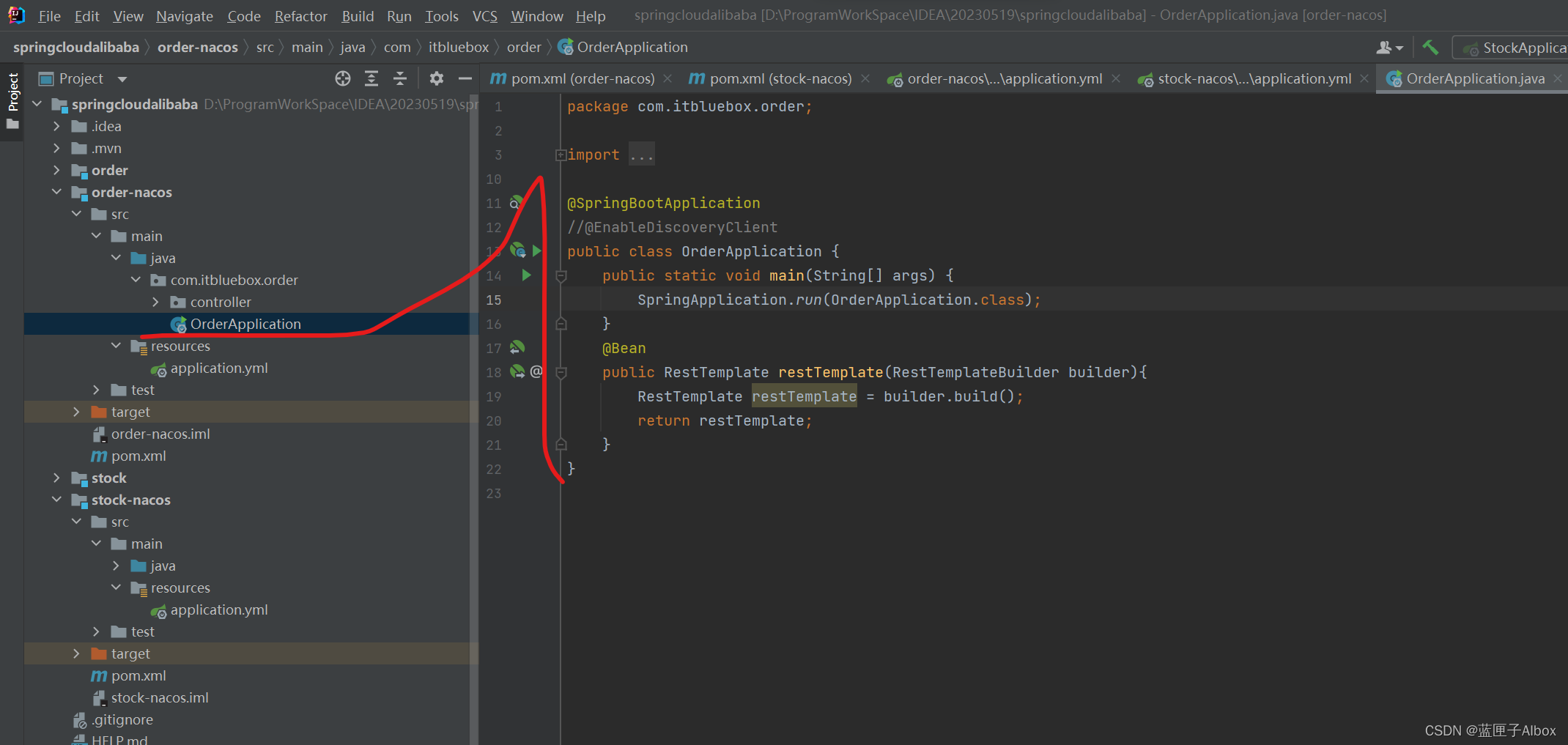Click itbluebox in the breadcrumb

pos(459,48)
